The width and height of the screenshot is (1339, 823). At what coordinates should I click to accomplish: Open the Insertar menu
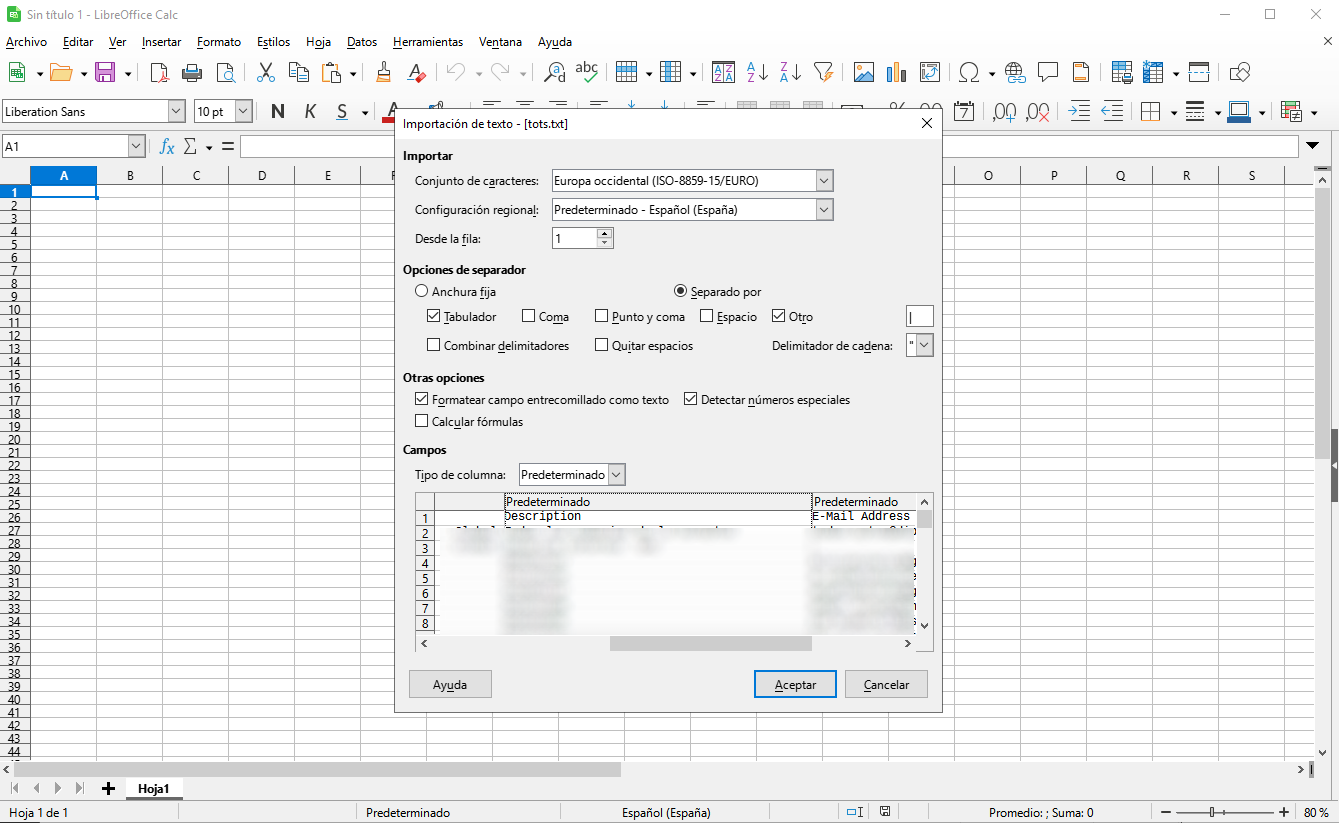161,42
